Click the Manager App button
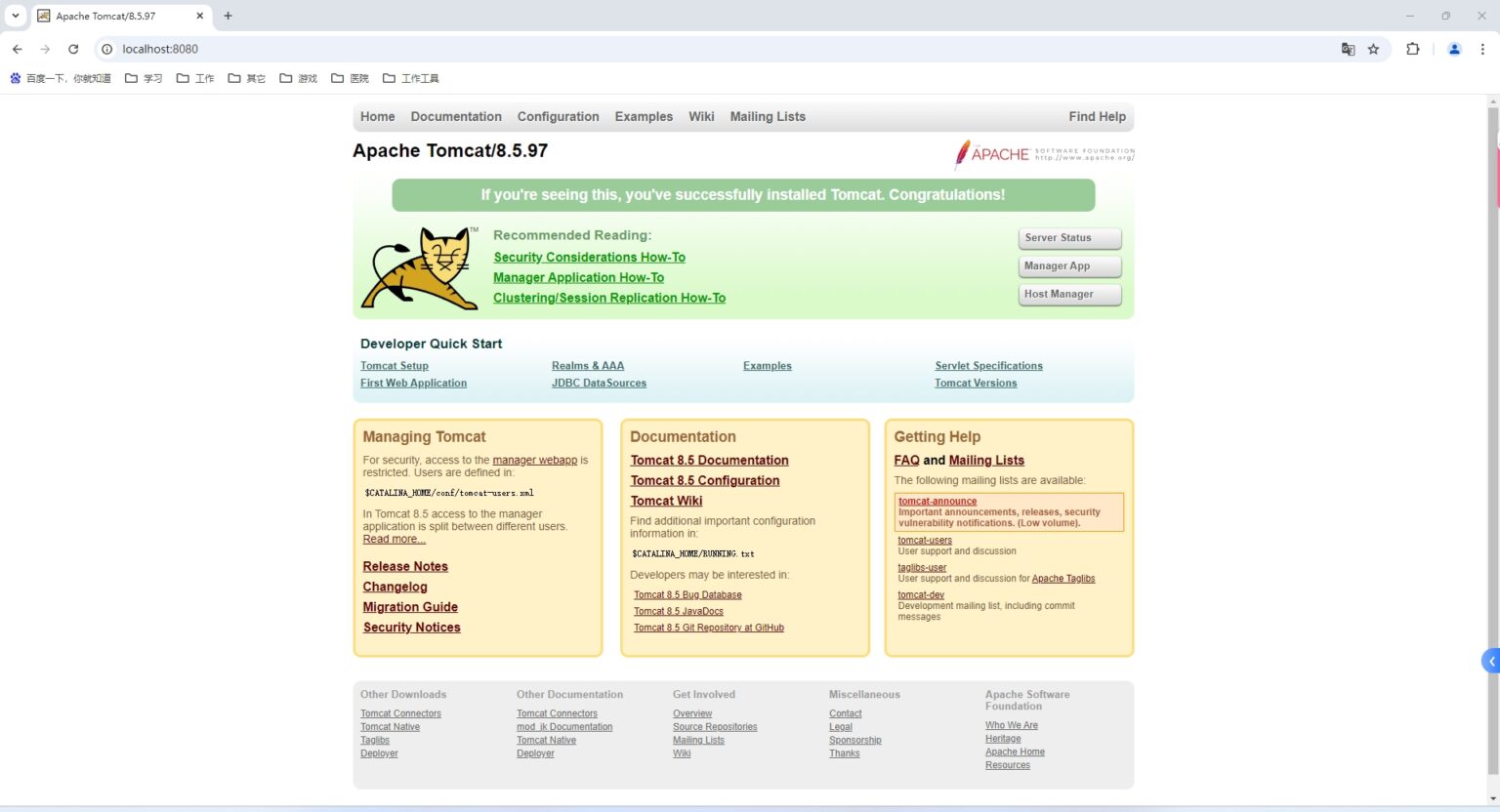 coord(1068,265)
